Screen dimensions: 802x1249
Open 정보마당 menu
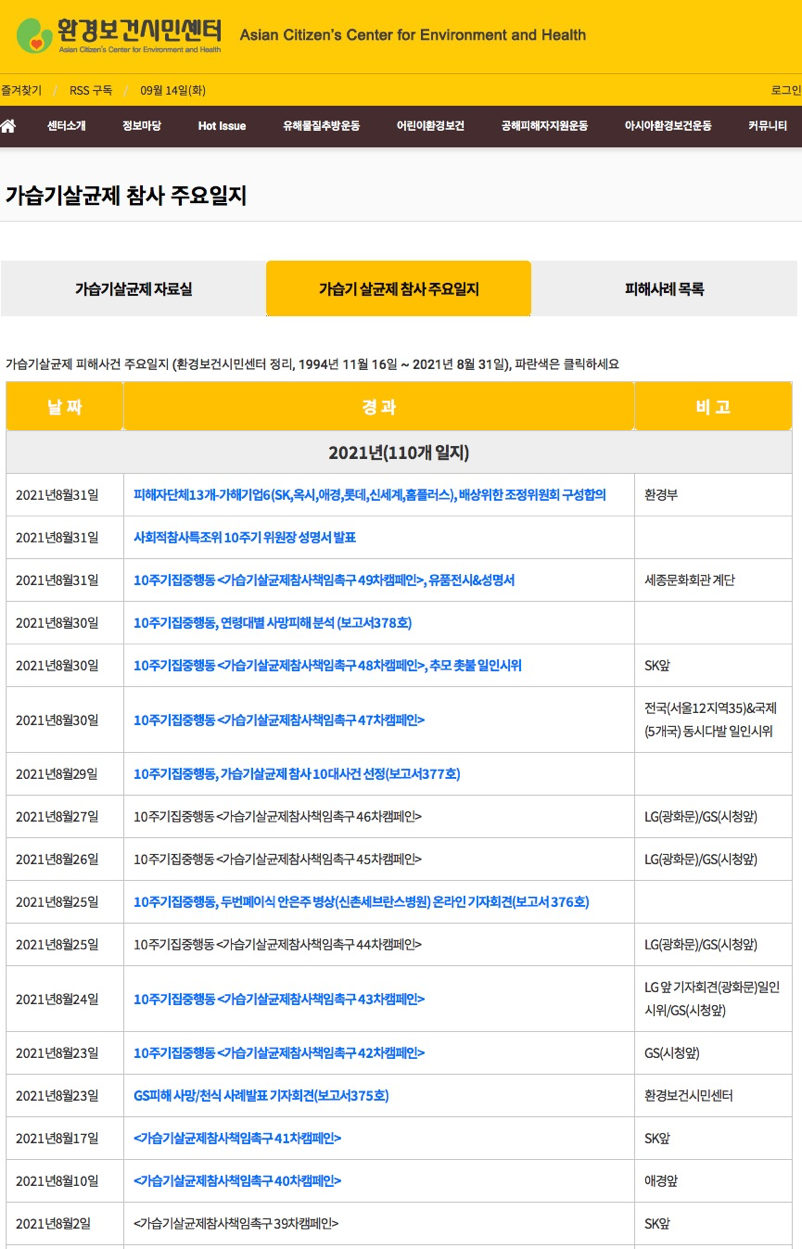(x=141, y=126)
